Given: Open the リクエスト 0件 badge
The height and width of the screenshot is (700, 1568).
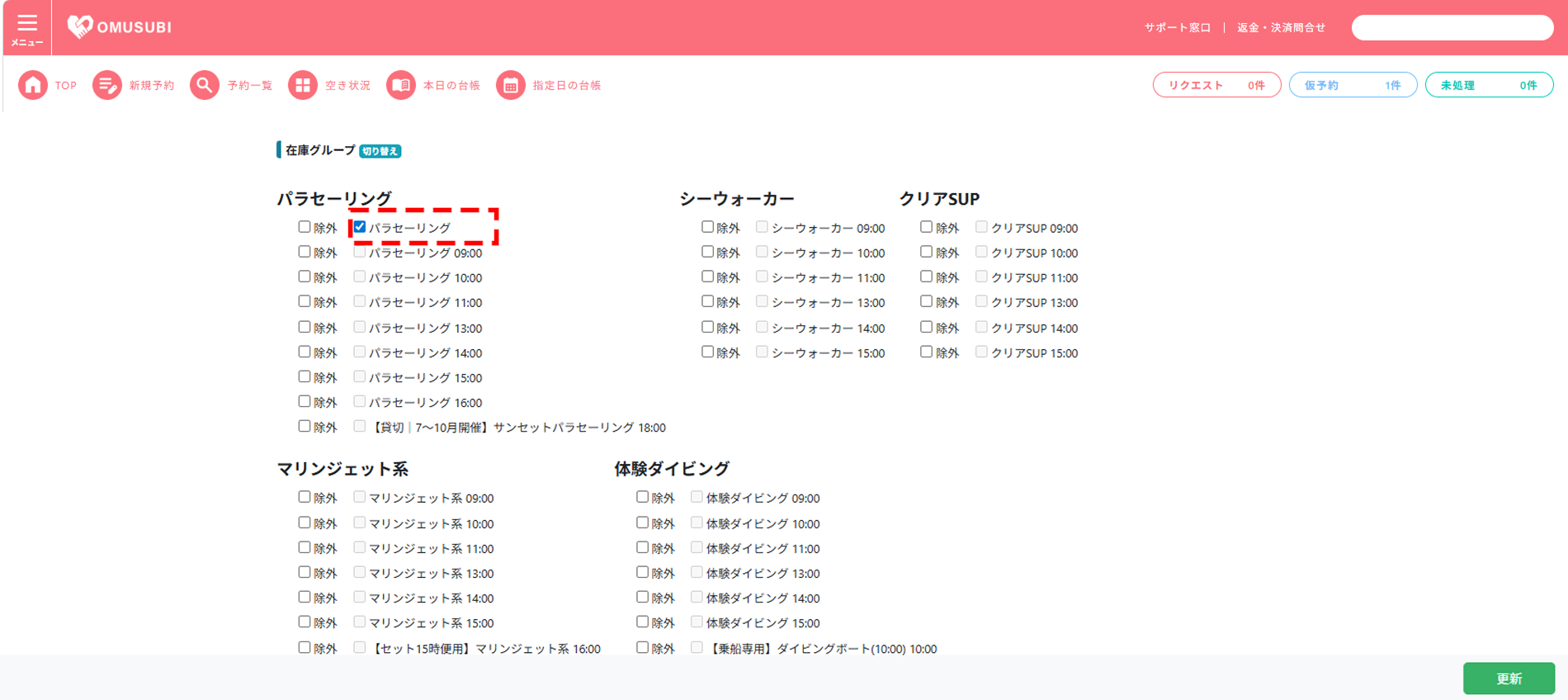Looking at the screenshot, I should [1216, 85].
